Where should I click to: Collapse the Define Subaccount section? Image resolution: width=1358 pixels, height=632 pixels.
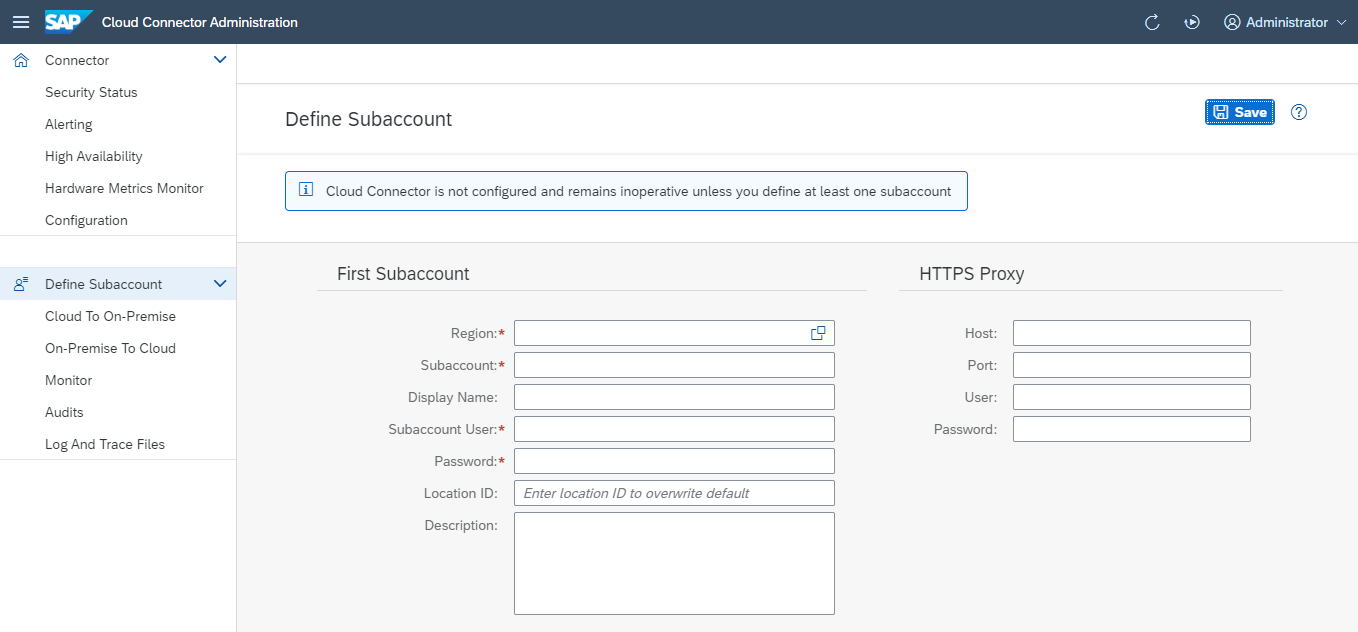[220, 283]
